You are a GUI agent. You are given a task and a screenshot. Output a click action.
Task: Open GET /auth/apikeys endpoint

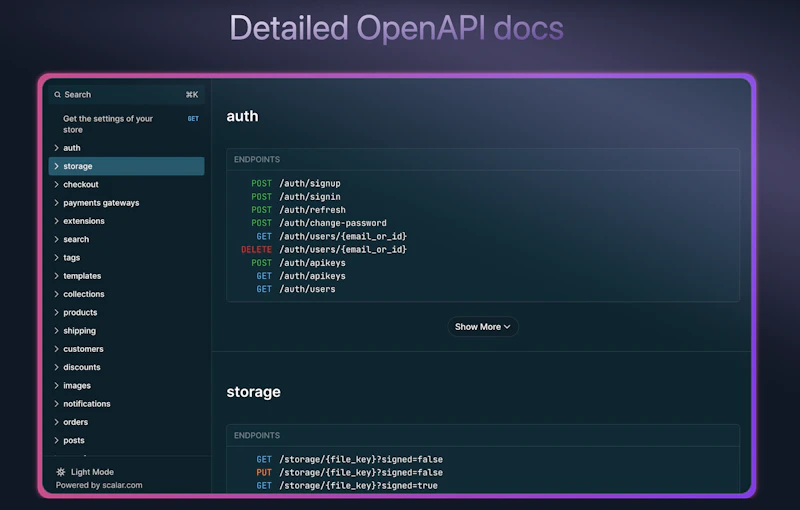click(301, 276)
